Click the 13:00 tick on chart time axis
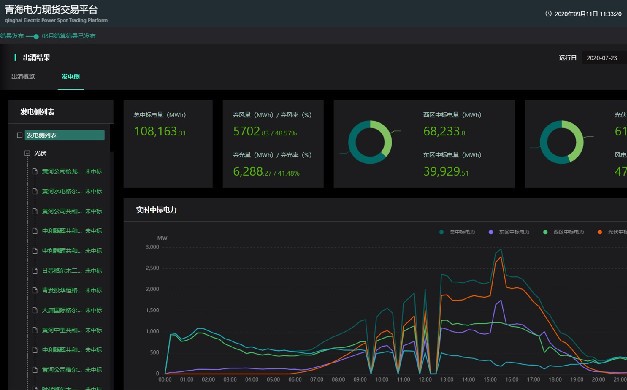The height and width of the screenshot is (390, 627). (x=446, y=380)
